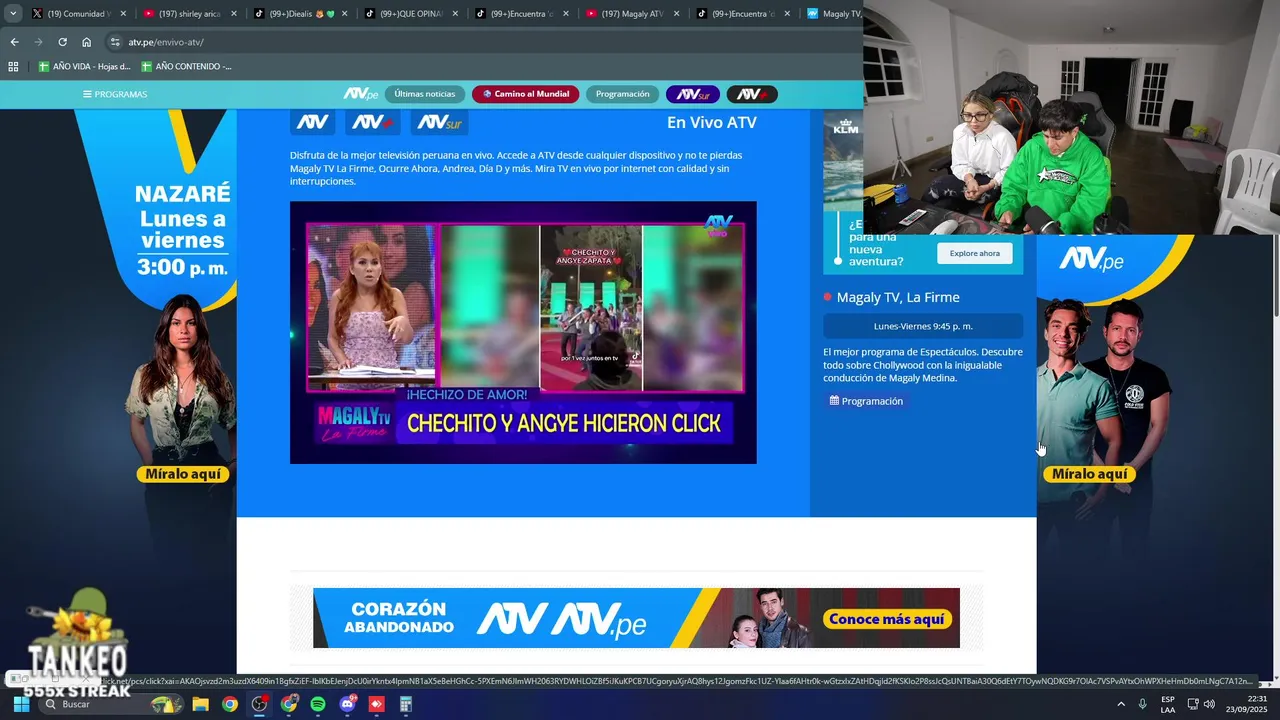Screen dimensions: 1280x720
Task: Click Conoce más aquí on Corazón Abandonado banner
Action: [887, 619]
